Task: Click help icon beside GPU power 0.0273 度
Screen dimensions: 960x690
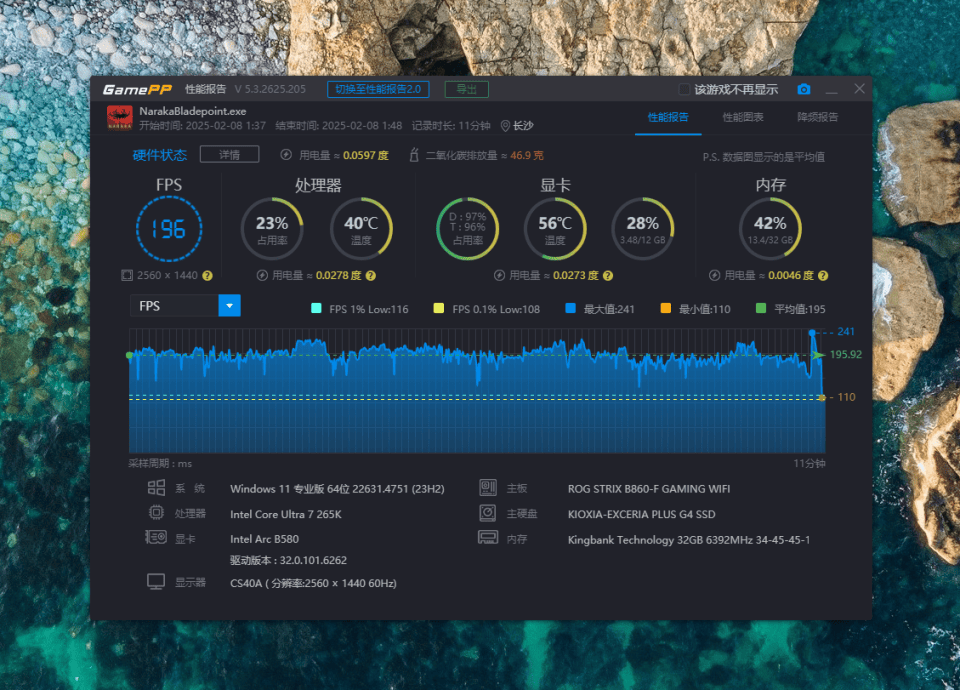Action: point(608,276)
